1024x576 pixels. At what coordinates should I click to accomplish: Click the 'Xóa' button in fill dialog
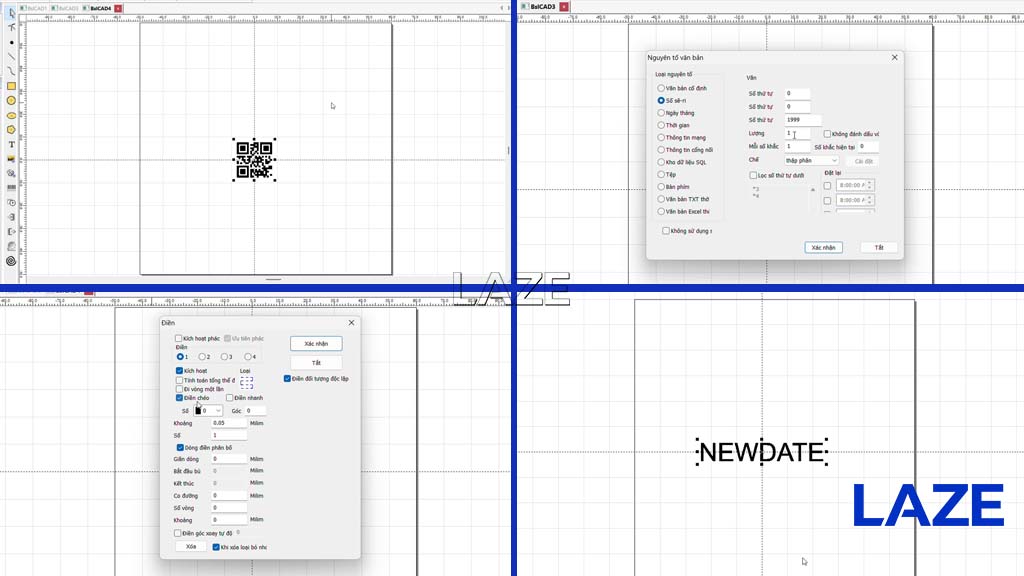pos(191,547)
